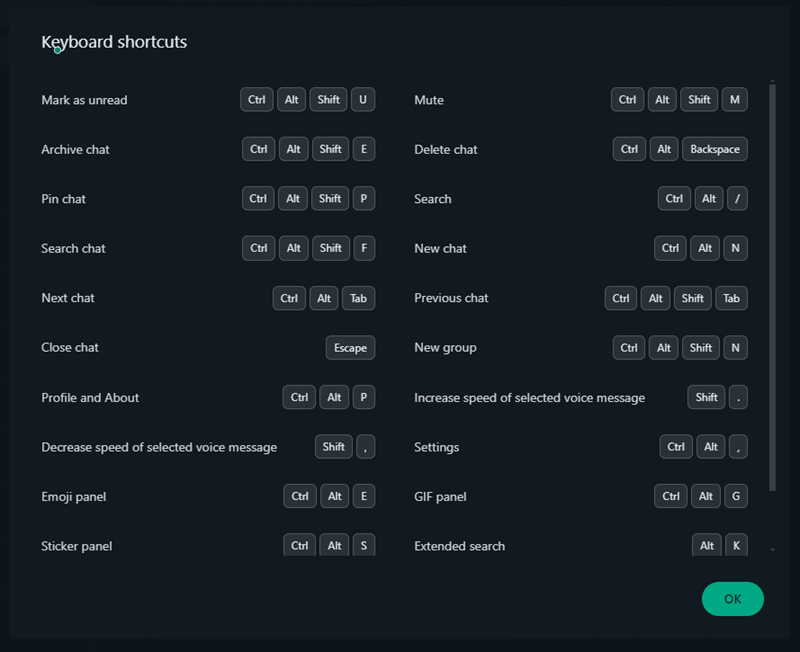Click the slash key badge in Search row

(x=737, y=199)
